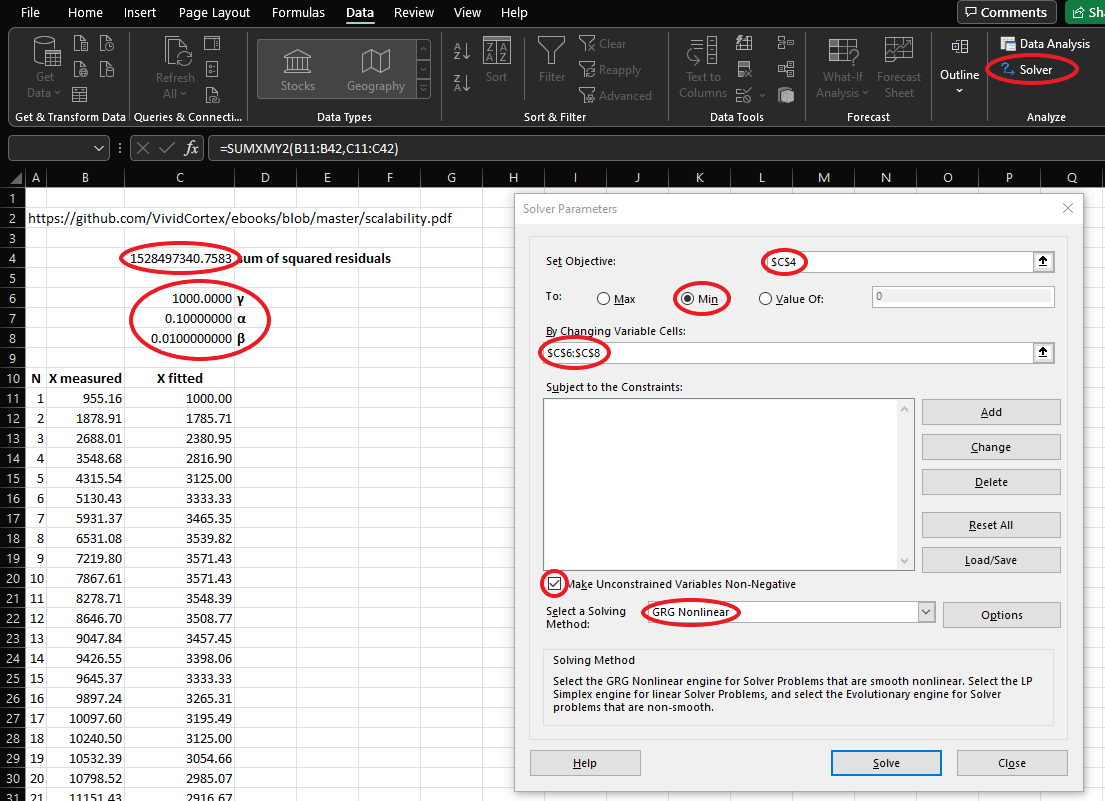Select the Value Of radio option

(x=766, y=298)
